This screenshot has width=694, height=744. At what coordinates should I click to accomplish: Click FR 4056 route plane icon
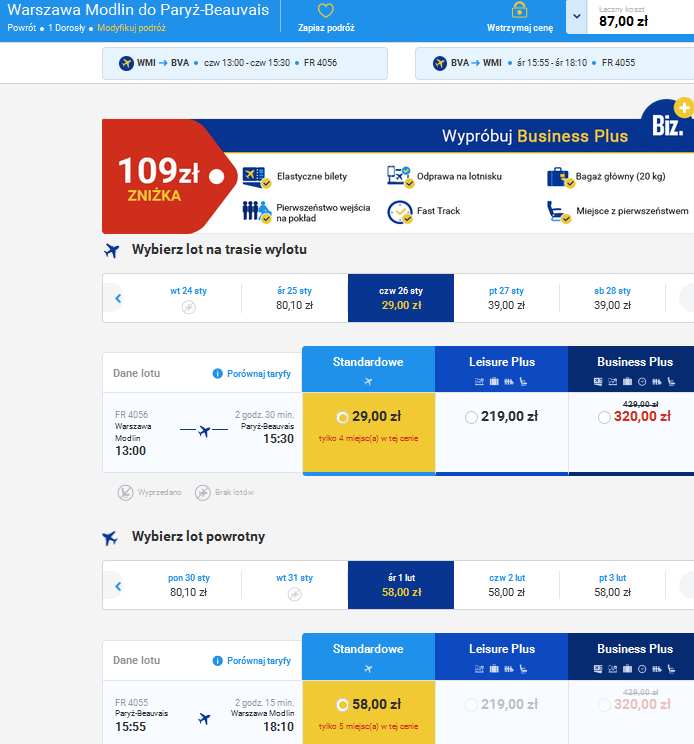click(204, 431)
